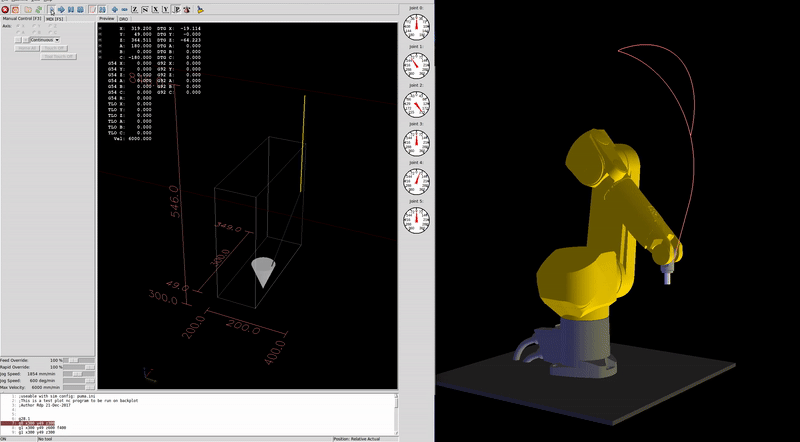Pause program execution with pause icon
The height and width of the screenshot is (442, 800).
(71, 10)
